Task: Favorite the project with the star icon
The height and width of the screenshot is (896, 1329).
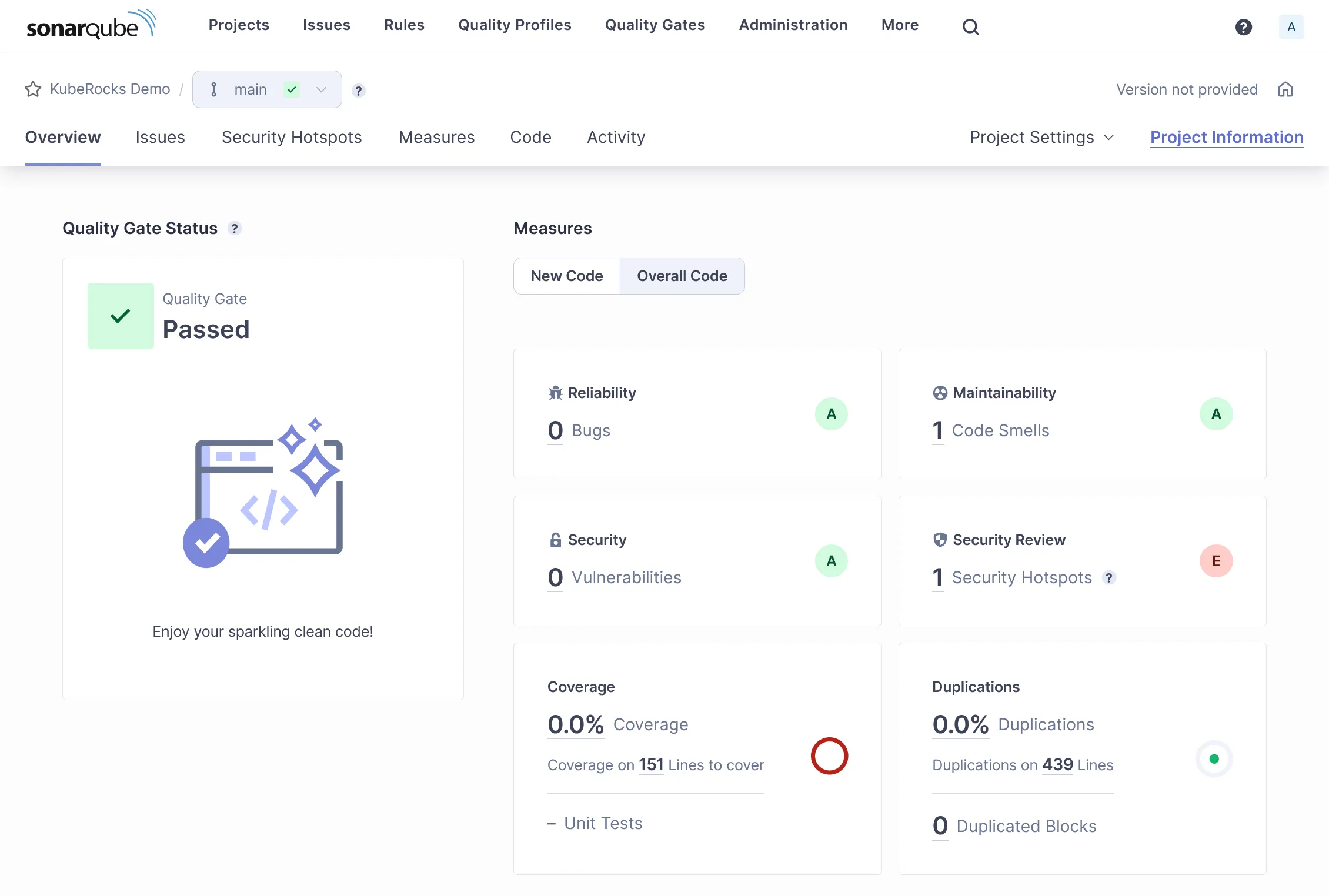Action: tap(33, 89)
